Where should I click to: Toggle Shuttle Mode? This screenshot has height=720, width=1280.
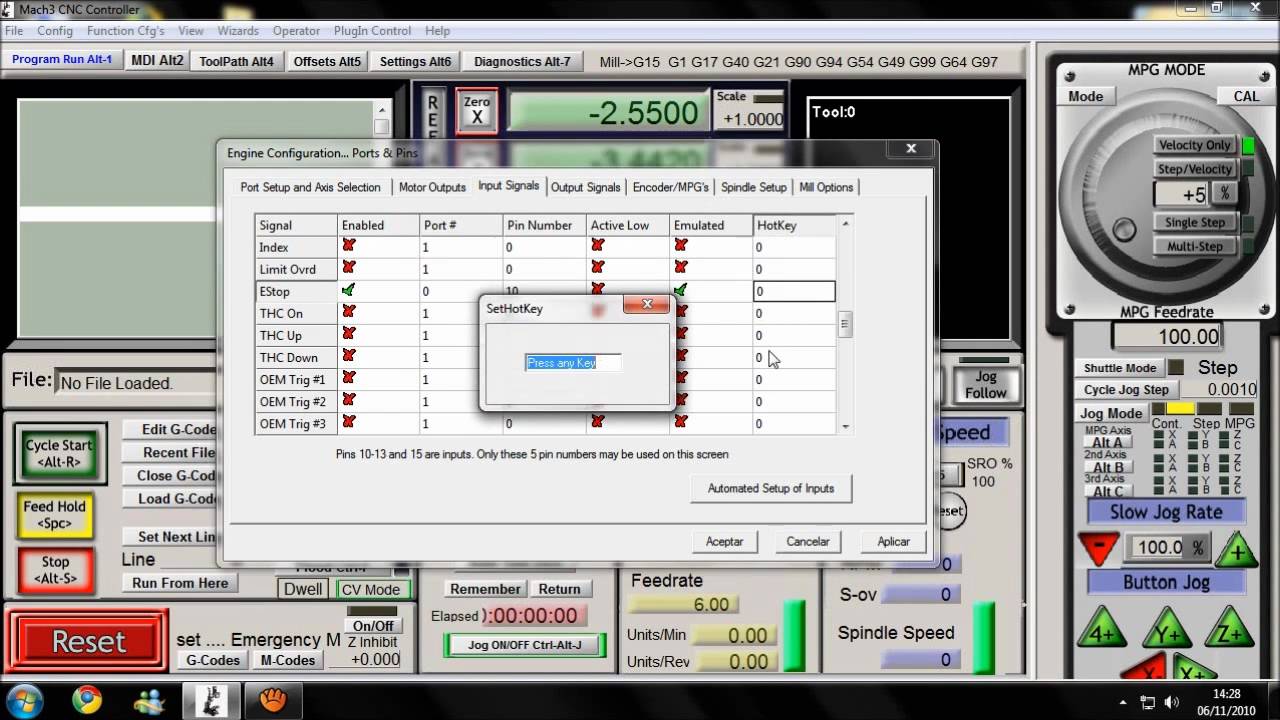click(x=1120, y=368)
